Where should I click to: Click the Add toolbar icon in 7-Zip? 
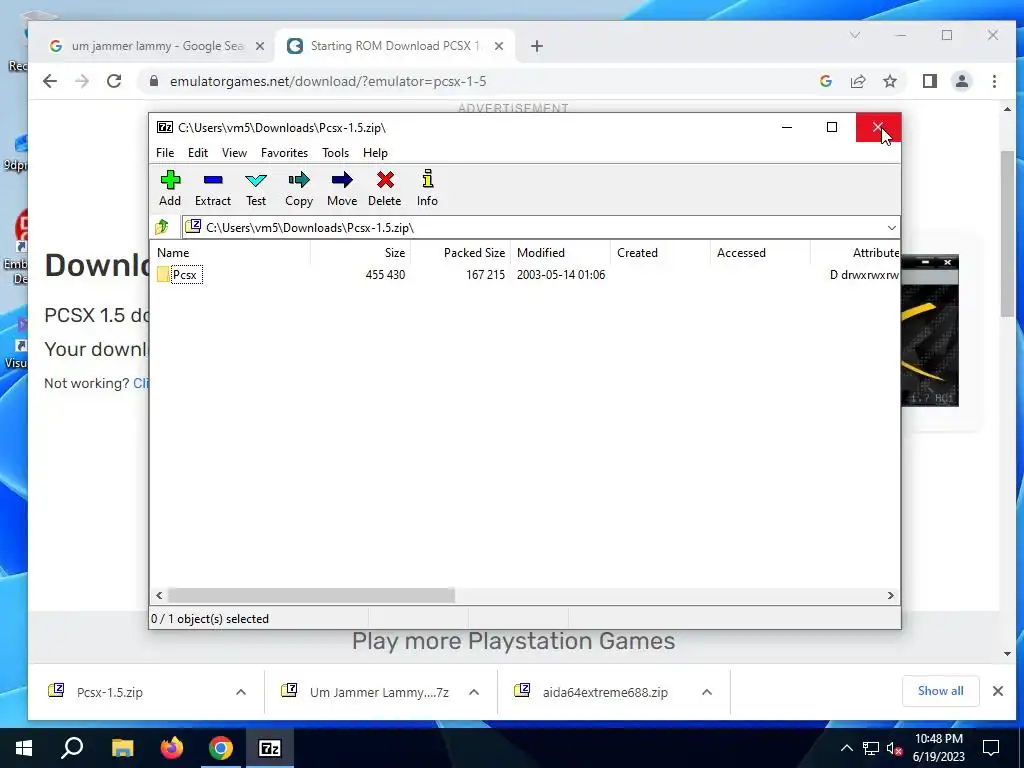[170, 188]
